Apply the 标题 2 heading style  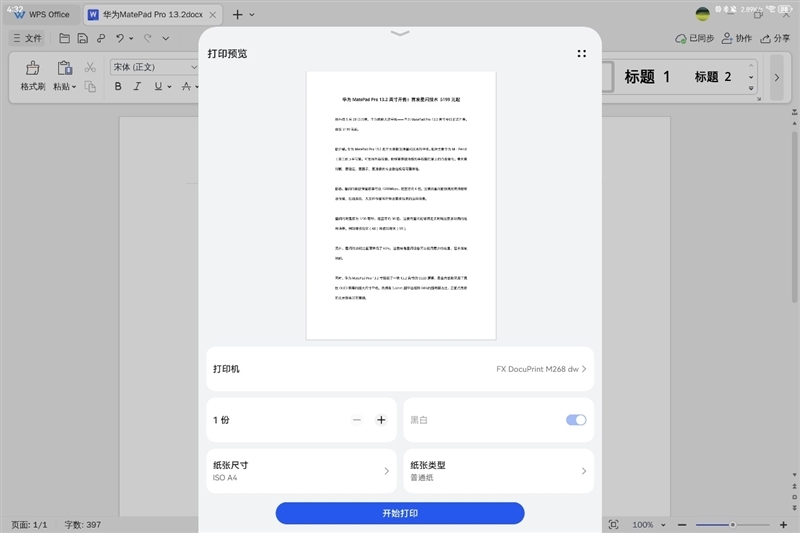(x=713, y=77)
